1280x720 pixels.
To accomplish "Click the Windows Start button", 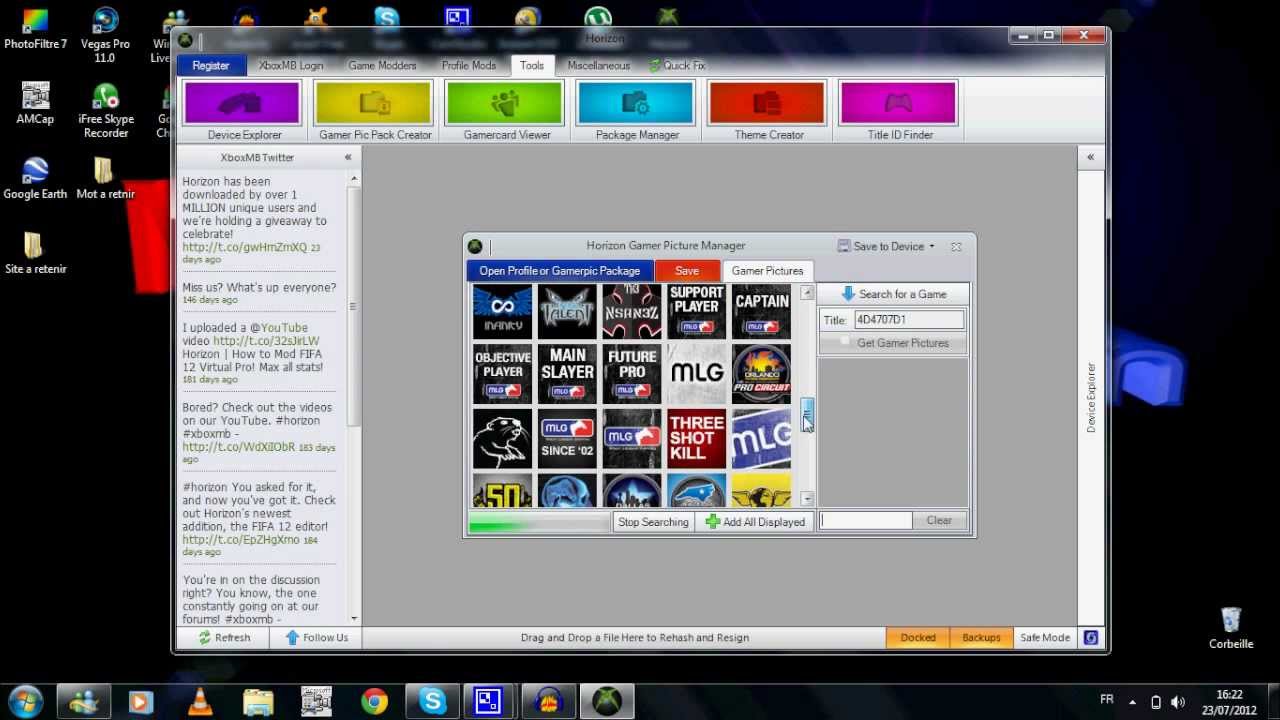I will click(25, 701).
